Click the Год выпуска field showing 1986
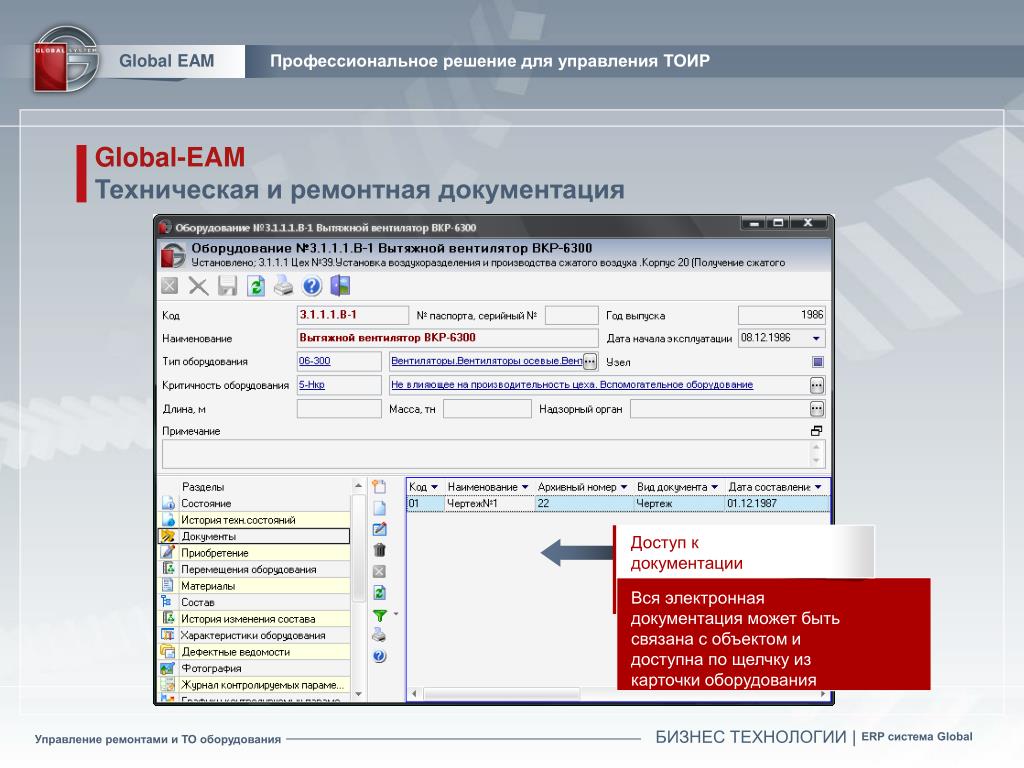This screenshot has width=1024, height=768. coord(782,315)
